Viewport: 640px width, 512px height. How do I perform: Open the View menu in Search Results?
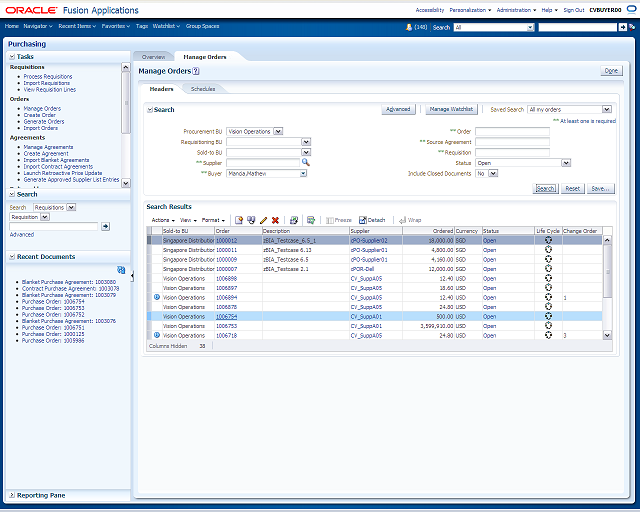click(x=188, y=220)
